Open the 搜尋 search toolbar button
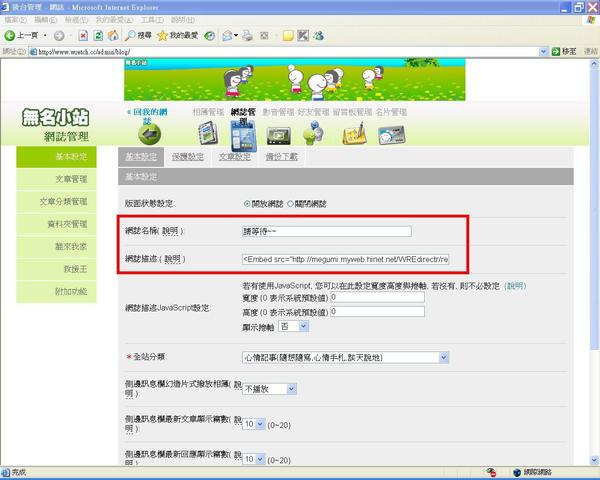The width and height of the screenshot is (600, 480). pyautogui.click(x=139, y=36)
